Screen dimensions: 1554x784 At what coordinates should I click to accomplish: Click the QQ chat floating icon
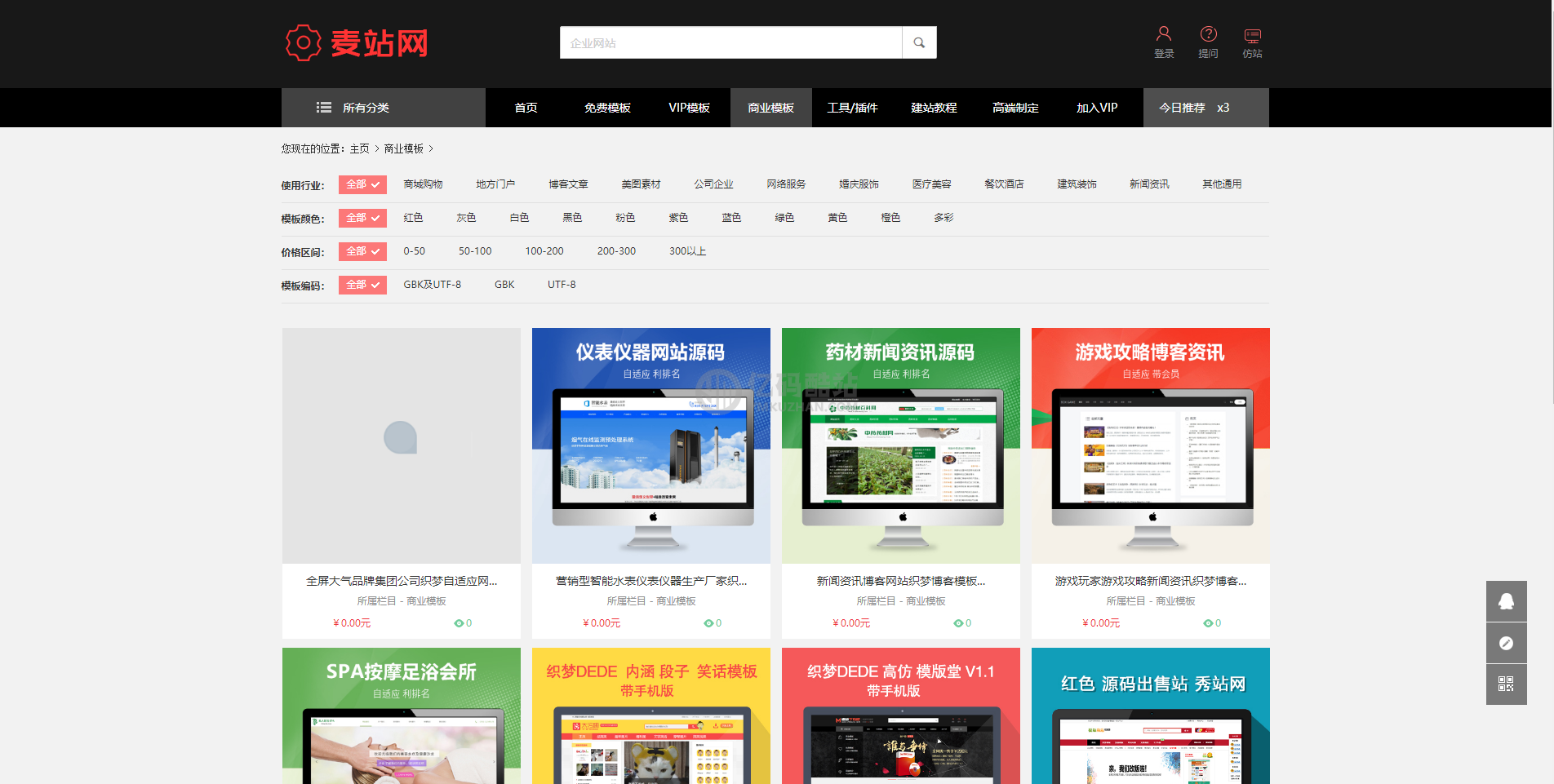tap(1507, 601)
